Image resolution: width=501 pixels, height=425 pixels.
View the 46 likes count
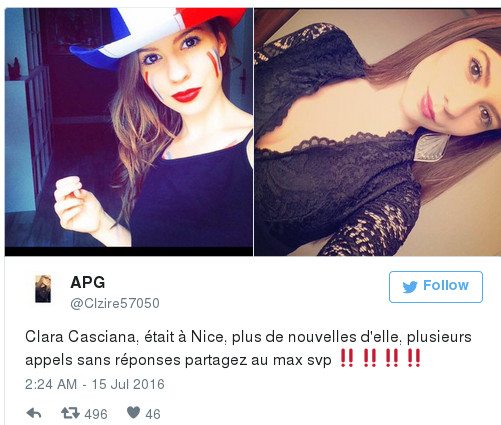coord(153,414)
